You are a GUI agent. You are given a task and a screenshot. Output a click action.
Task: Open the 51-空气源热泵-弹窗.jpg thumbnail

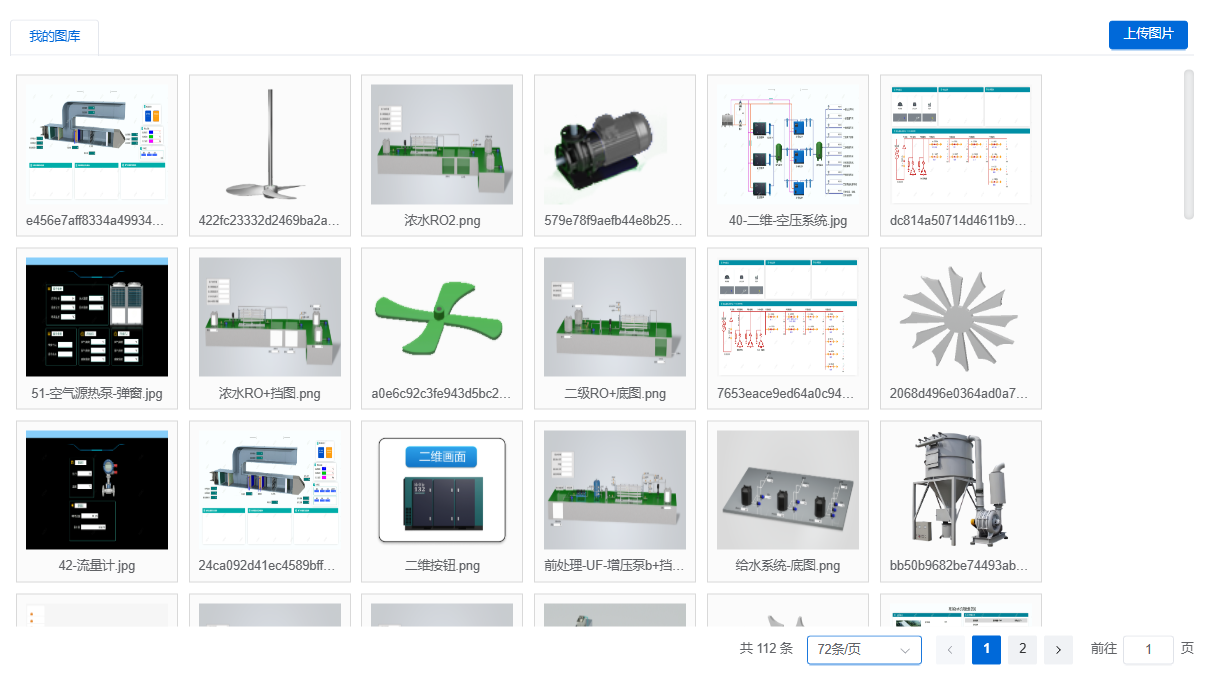point(97,317)
